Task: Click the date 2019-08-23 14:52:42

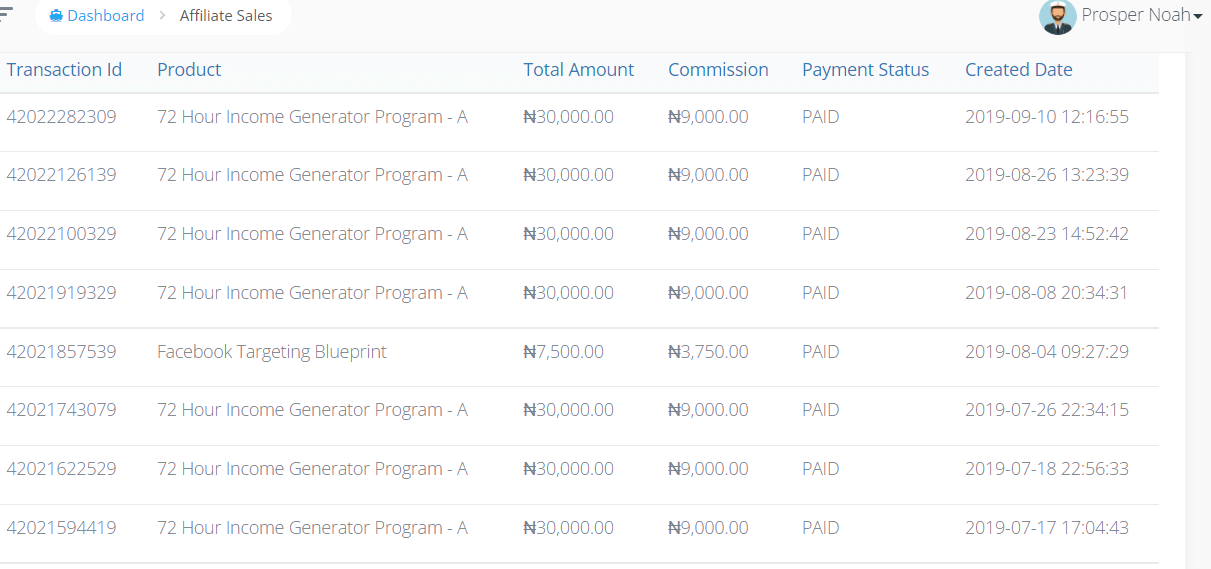Action: pos(1047,234)
